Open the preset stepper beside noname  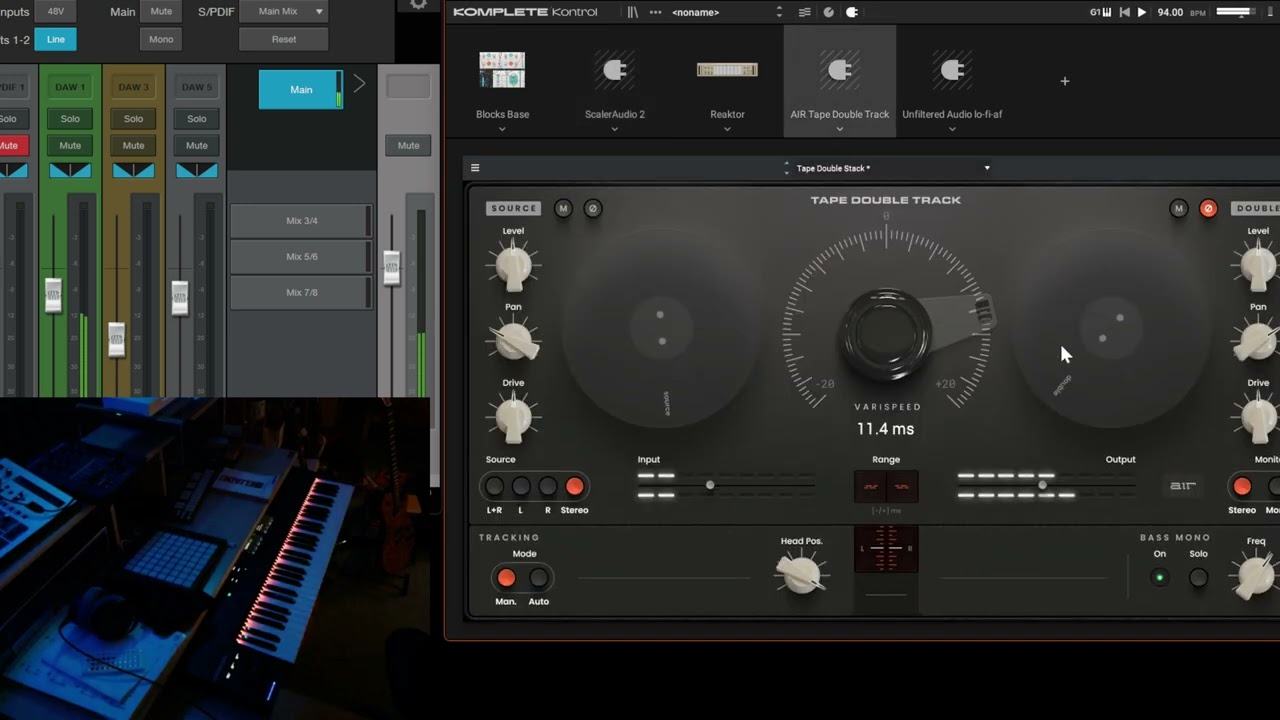[x=779, y=12]
